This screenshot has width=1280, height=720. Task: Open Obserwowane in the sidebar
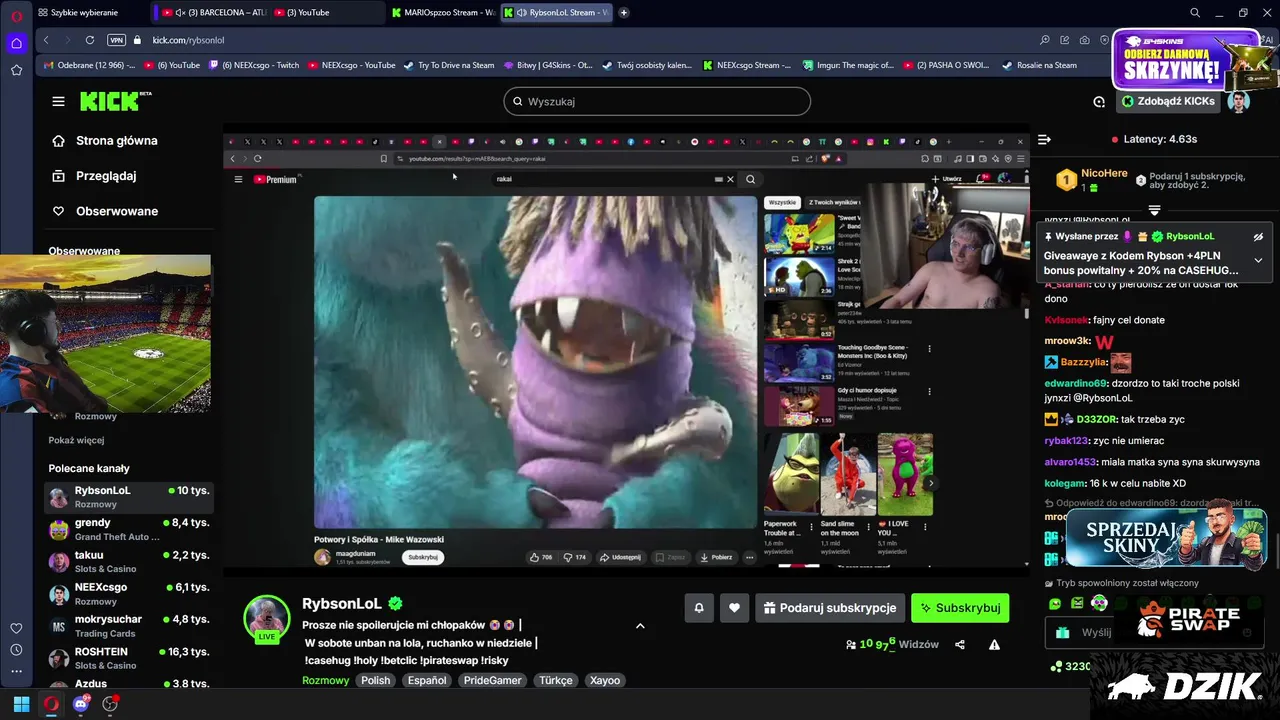tap(117, 211)
